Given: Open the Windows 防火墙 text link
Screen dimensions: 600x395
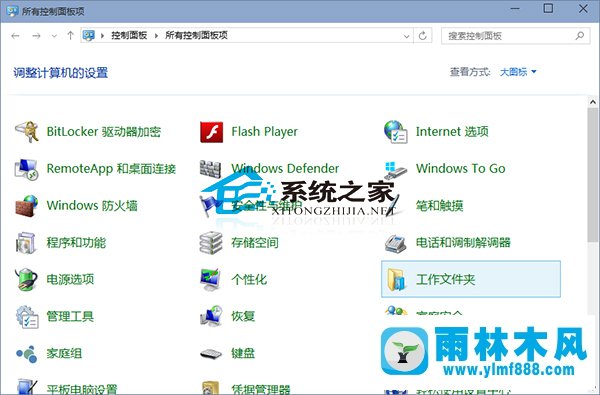Looking at the screenshot, I should 92,206.
